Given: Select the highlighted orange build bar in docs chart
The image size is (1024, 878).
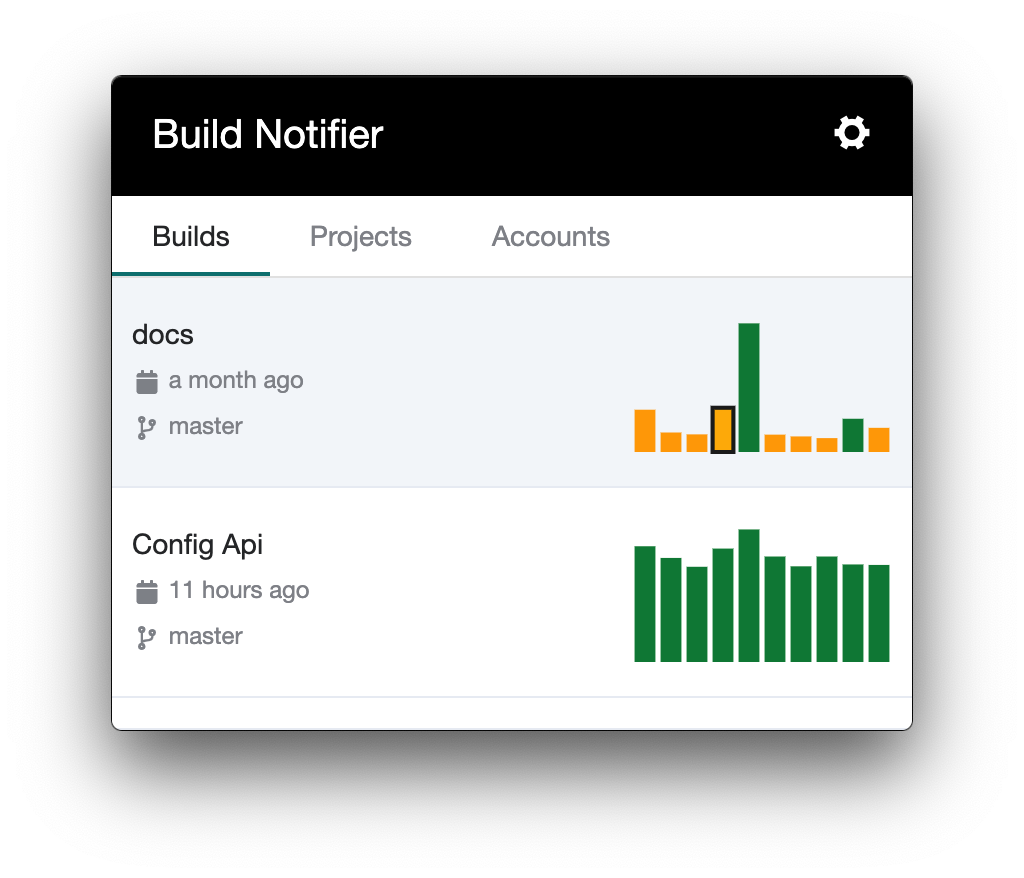Looking at the screenshot, I should (721, 430).
